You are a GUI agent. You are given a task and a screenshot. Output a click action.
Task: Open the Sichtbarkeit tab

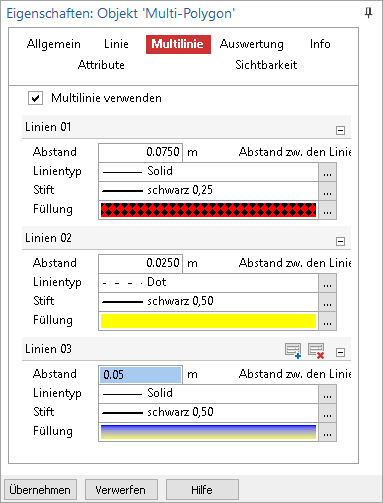point(266,65)
